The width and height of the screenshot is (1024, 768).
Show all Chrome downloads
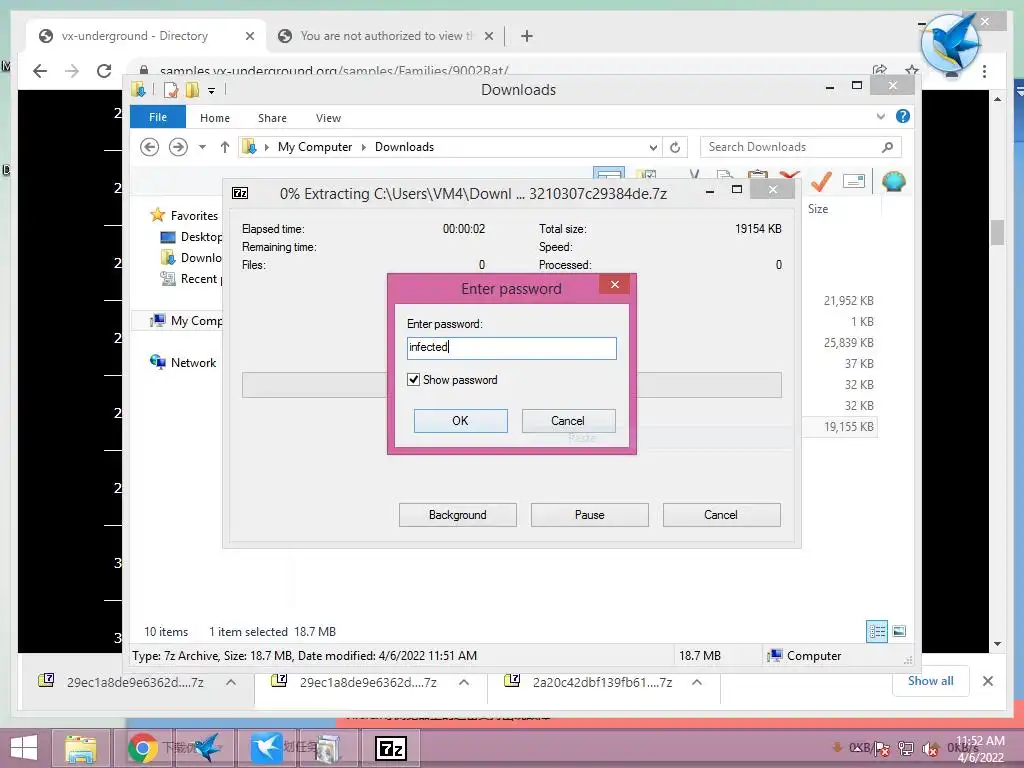click(931, 681)
